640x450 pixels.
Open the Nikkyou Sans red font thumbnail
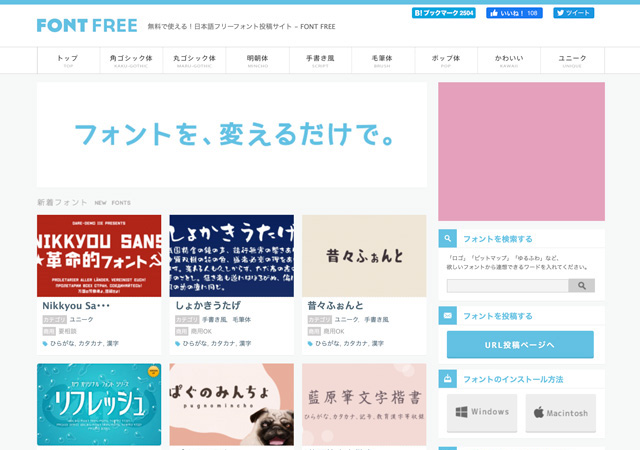[x=99, y=256]
